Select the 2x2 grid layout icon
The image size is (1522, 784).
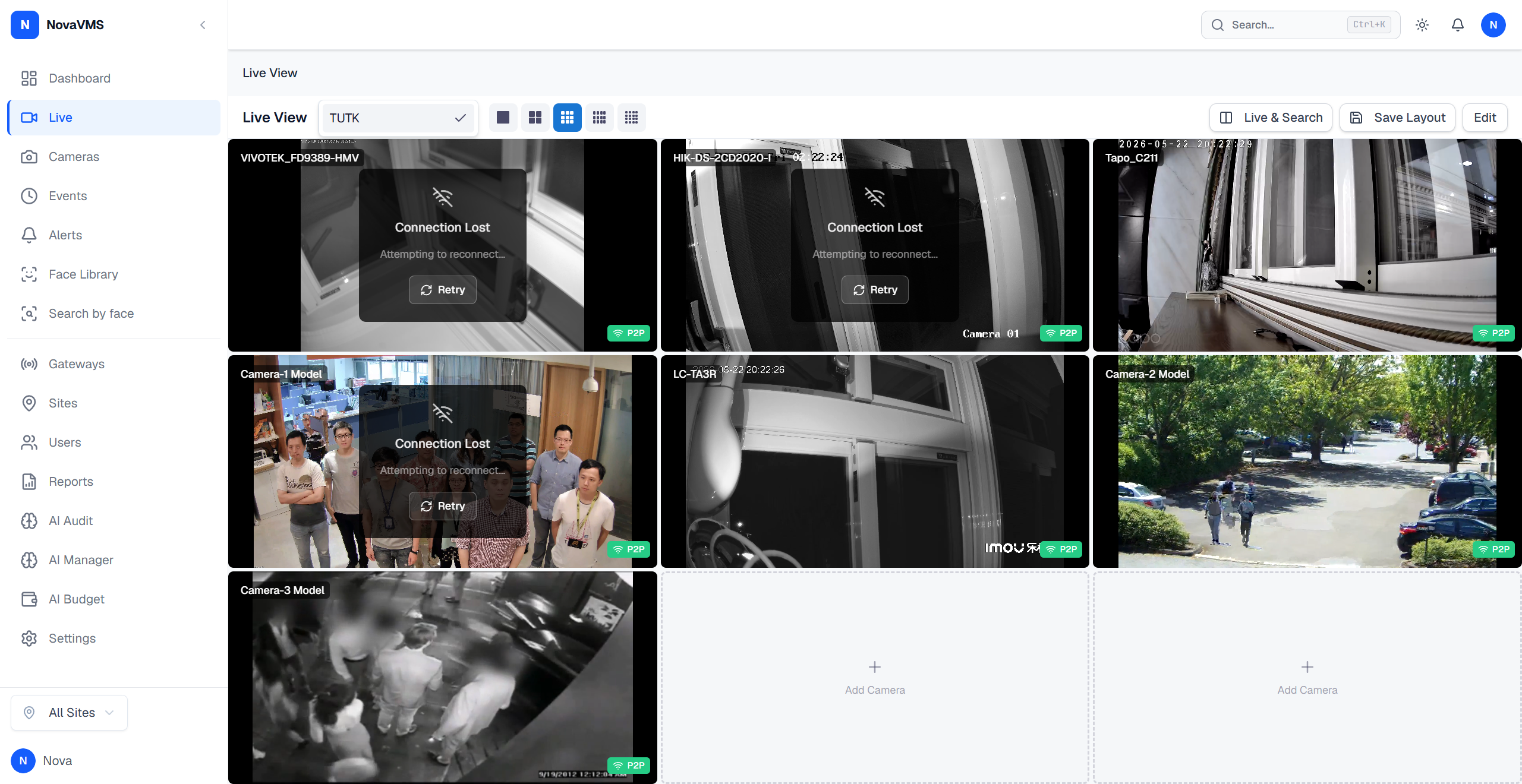[535, 118]
